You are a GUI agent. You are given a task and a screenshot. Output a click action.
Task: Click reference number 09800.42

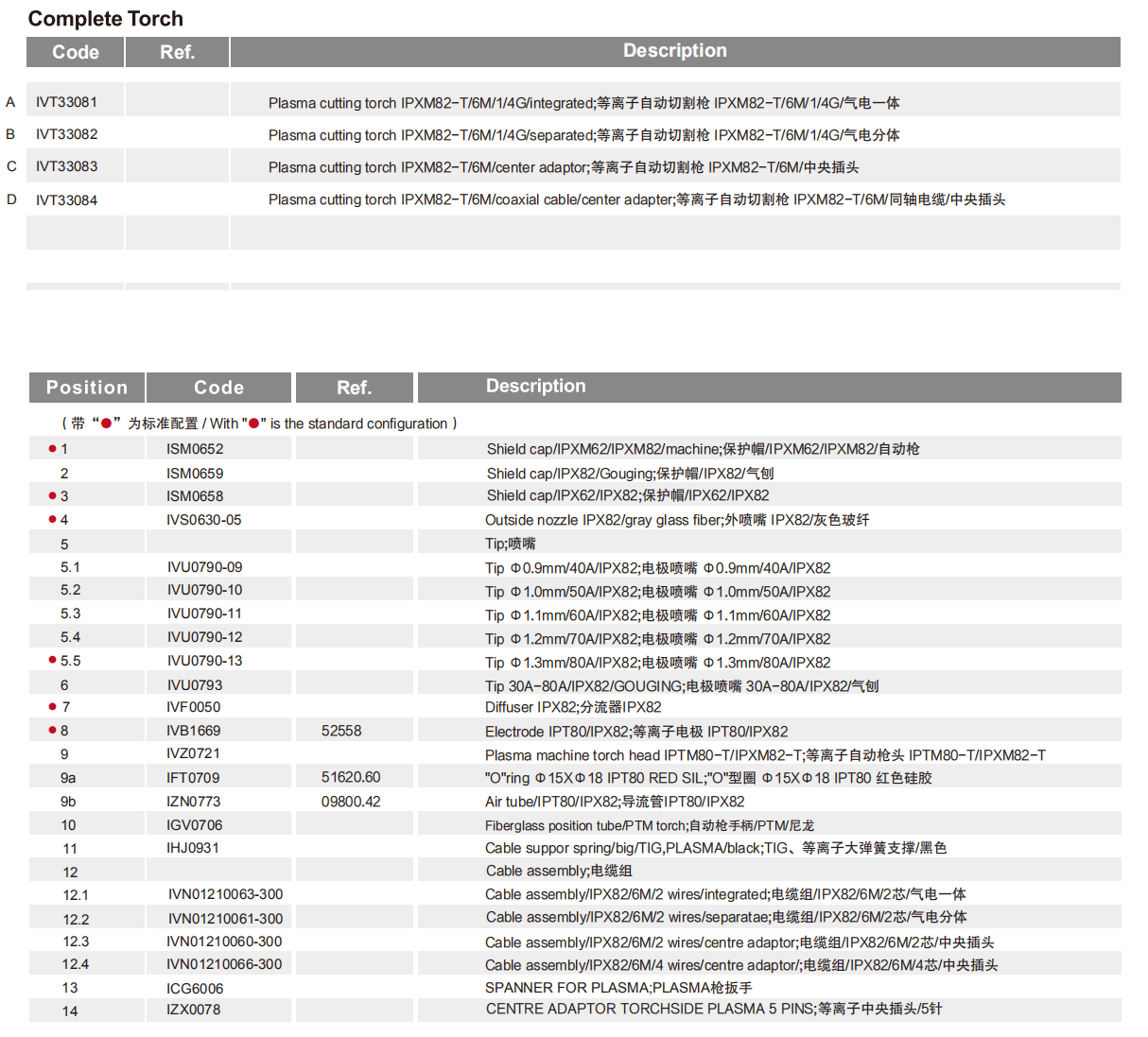[x=351, y=802]
